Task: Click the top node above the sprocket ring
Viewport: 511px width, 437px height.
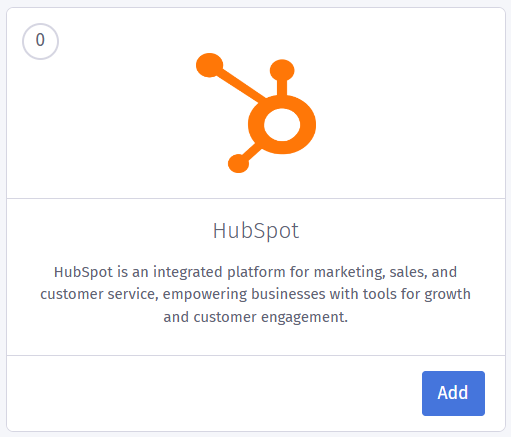Action: [x=282, y=70]
